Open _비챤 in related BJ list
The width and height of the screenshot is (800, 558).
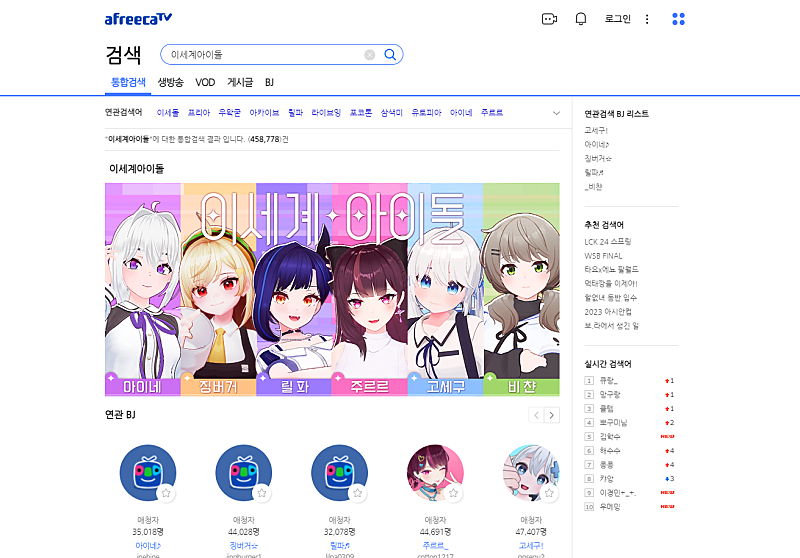point(593,187)
